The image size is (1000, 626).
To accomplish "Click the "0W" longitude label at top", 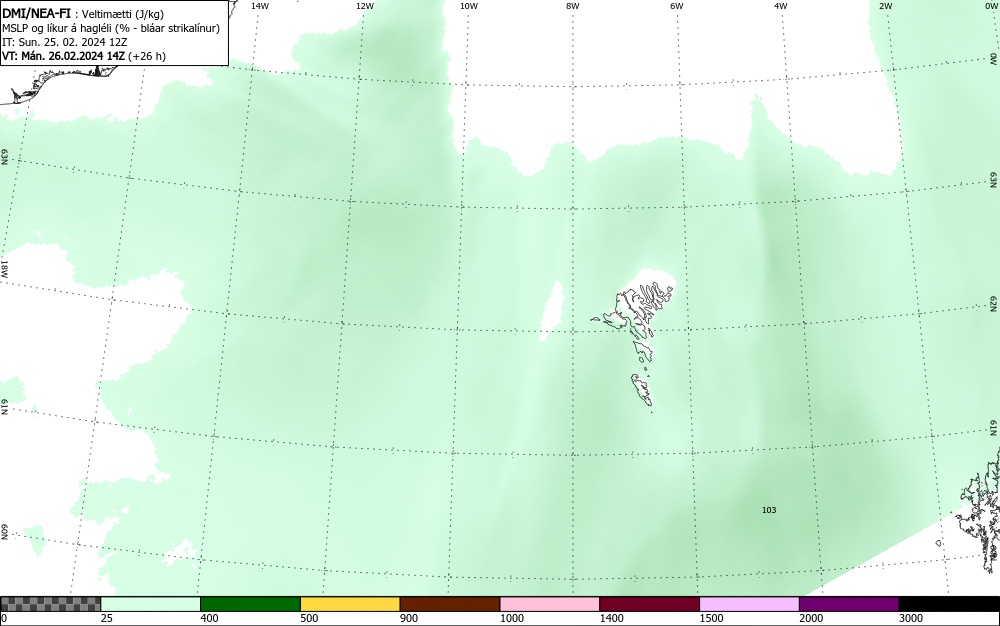I will pos(990,6).
